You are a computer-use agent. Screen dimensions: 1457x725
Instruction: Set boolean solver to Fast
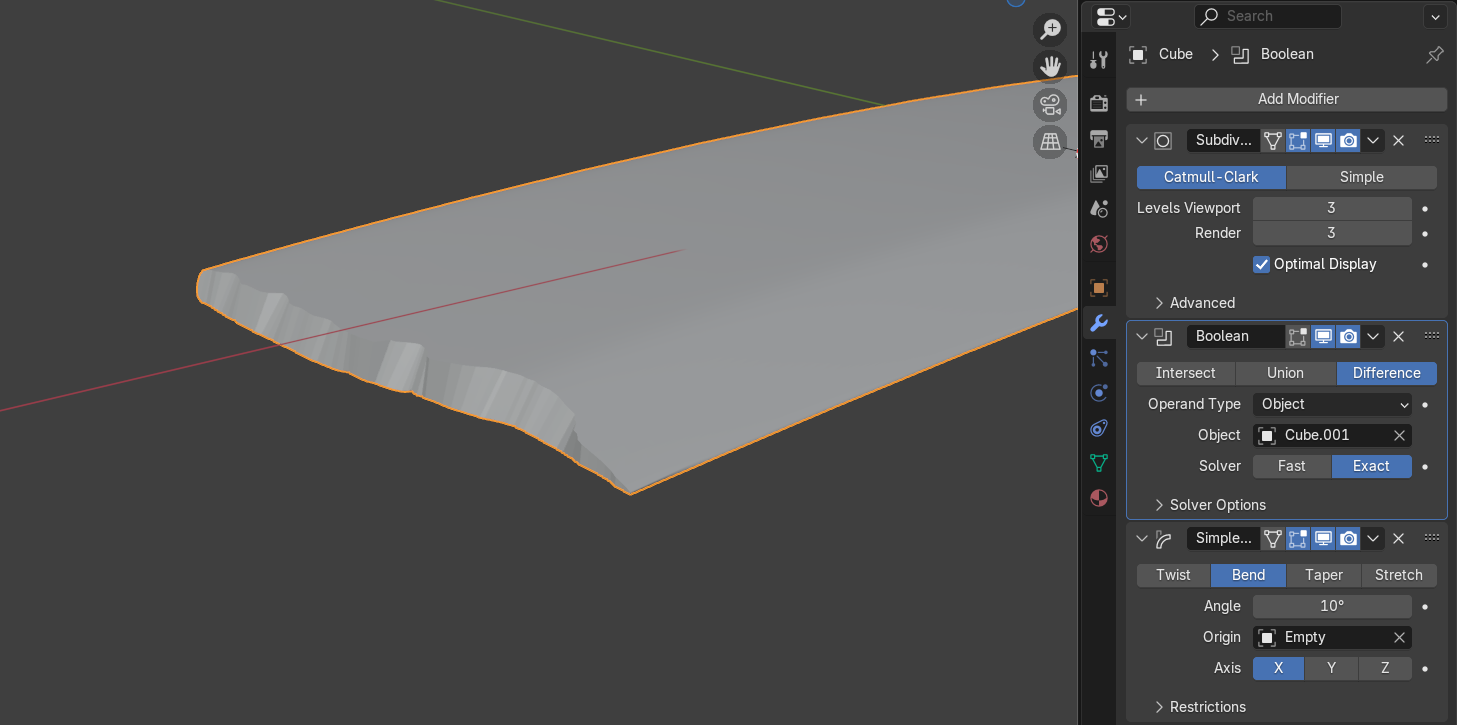(x=1291, y=466)
